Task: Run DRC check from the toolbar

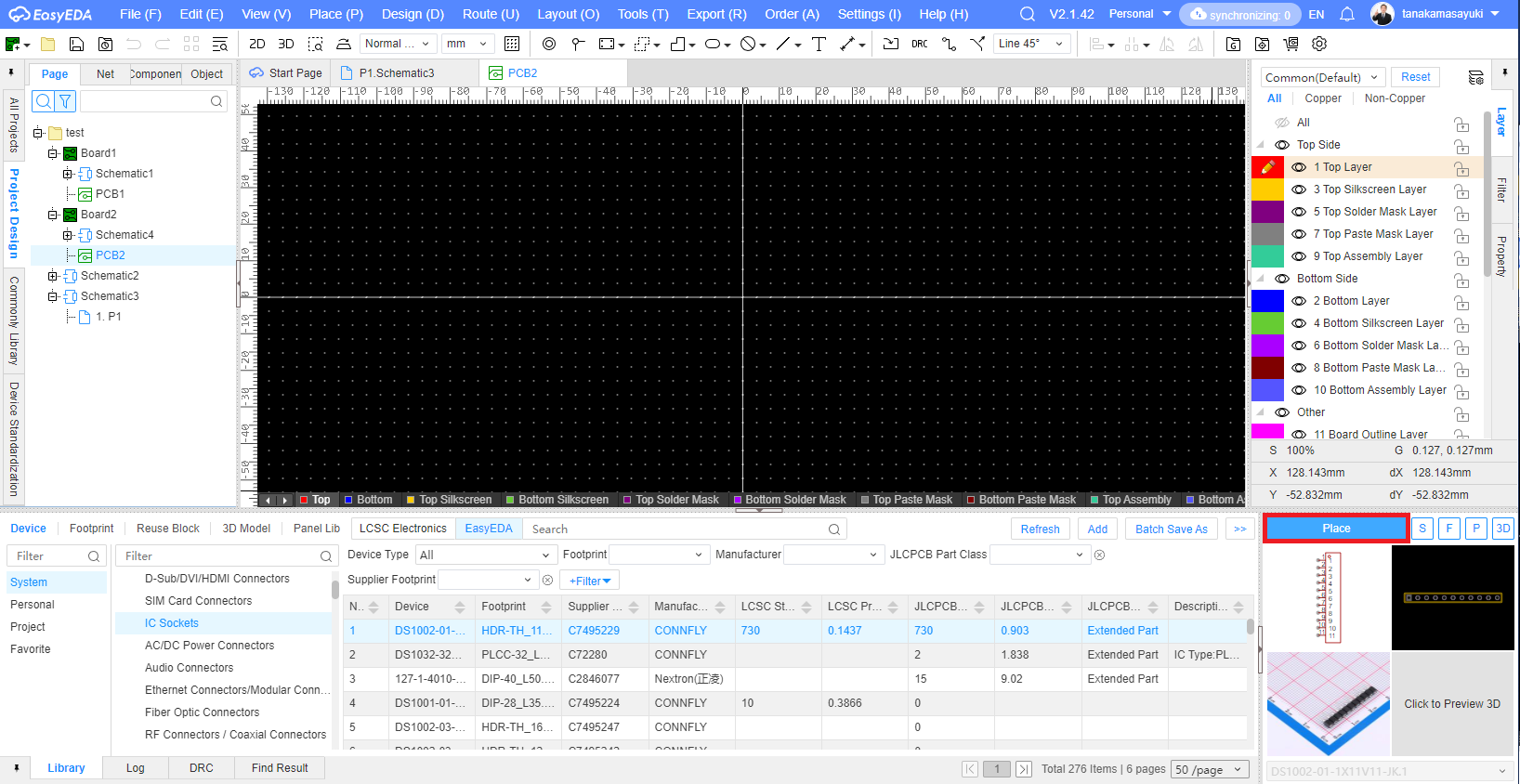Action: [x=919, y=44]
